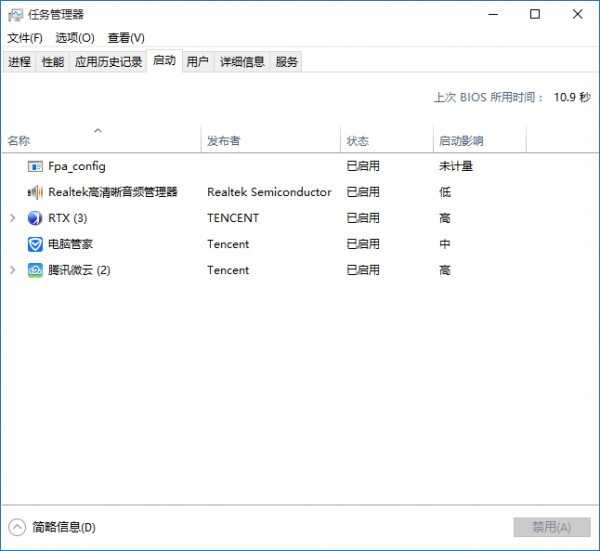Expand the RTX (3) startup group
This screenshot has height=551, width=600.
pos(12,218)
